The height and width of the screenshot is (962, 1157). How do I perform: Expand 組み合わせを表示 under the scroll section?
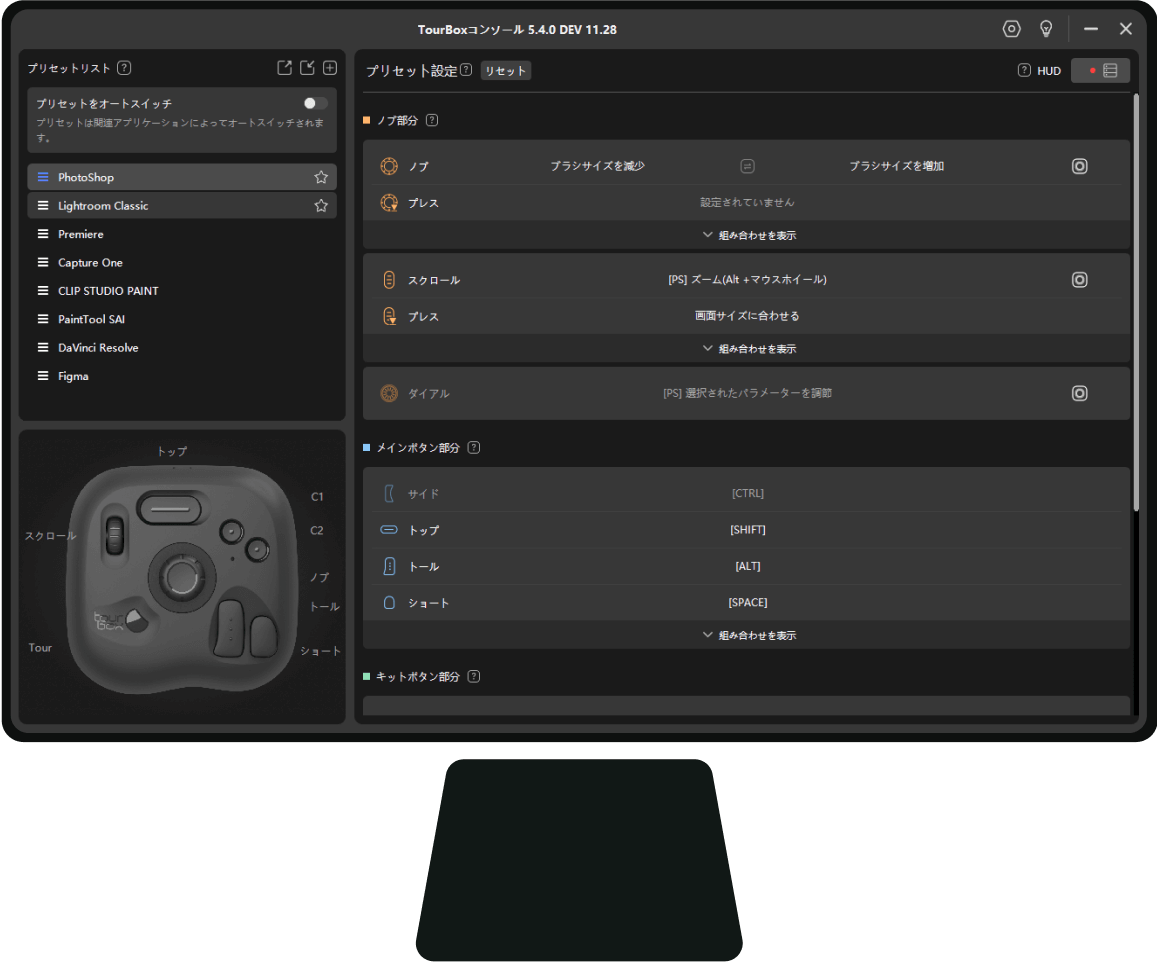[x=748, y=349]
